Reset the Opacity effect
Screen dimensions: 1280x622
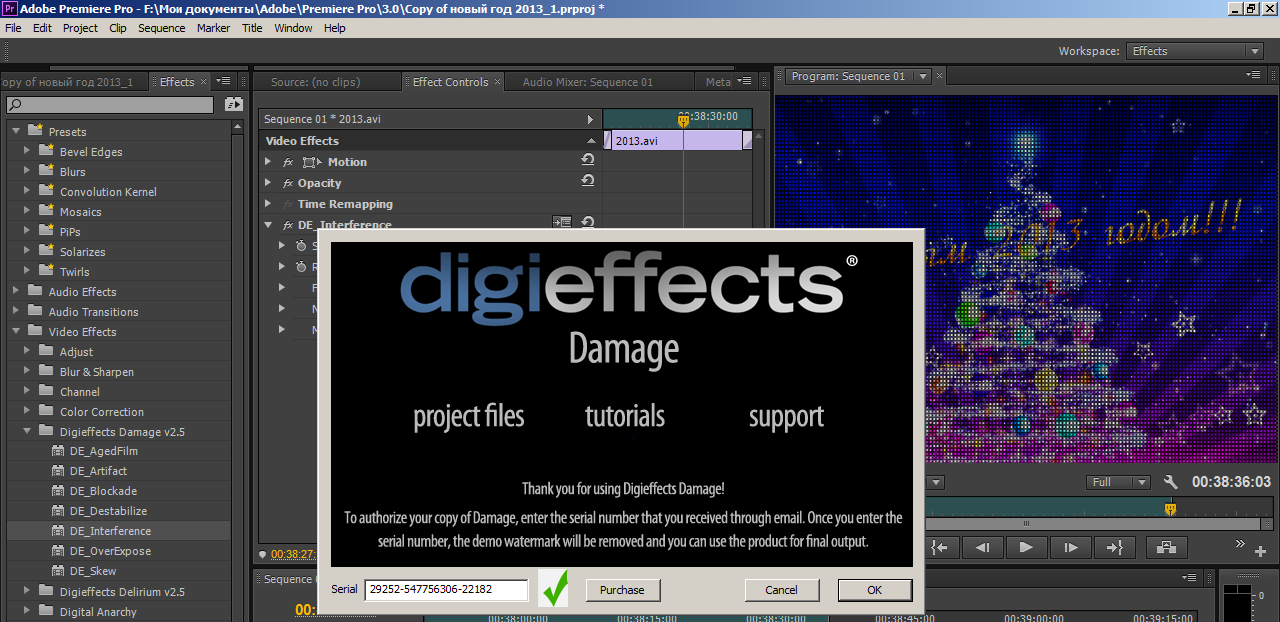point(588,182)
